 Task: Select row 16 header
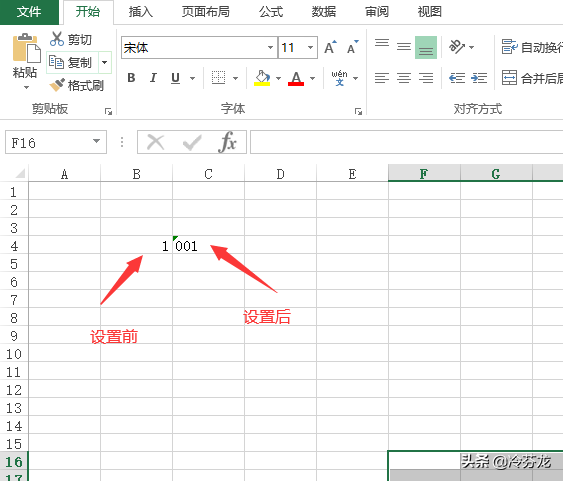click(x=14, y=462)
